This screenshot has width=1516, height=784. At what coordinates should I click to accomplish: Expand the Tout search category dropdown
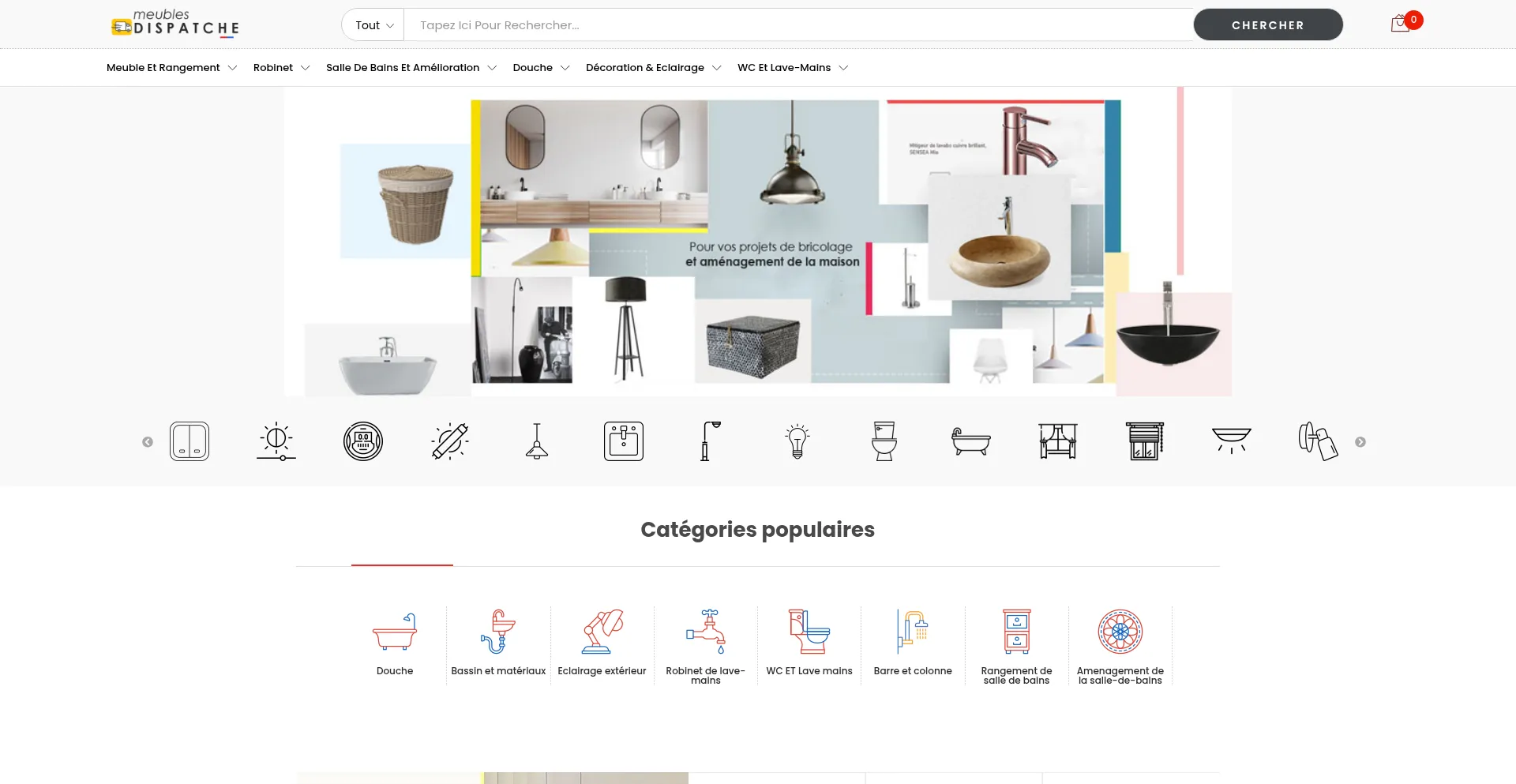(373, 25)
